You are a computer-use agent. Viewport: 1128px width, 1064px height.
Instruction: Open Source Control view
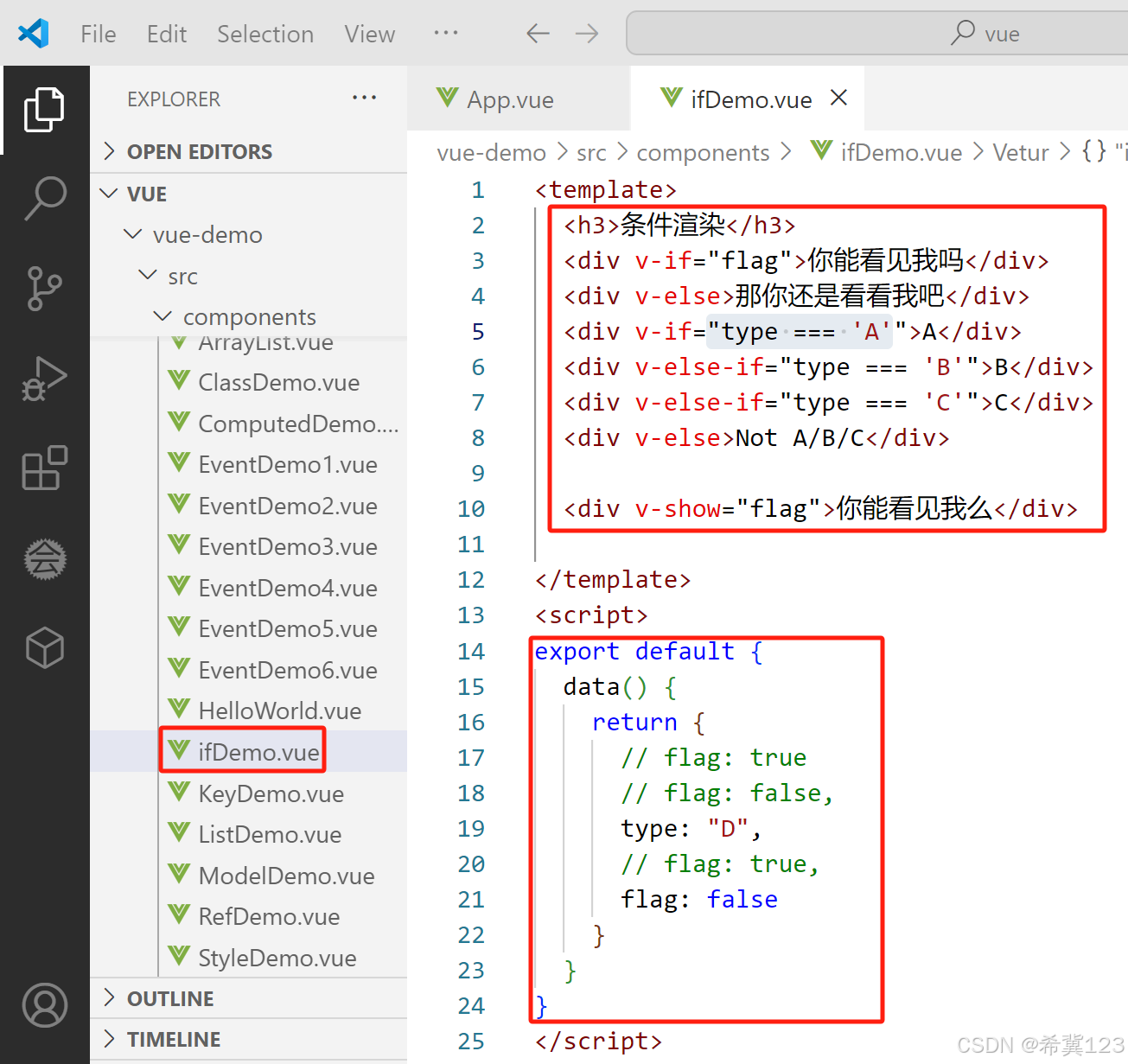click(44, 288)
